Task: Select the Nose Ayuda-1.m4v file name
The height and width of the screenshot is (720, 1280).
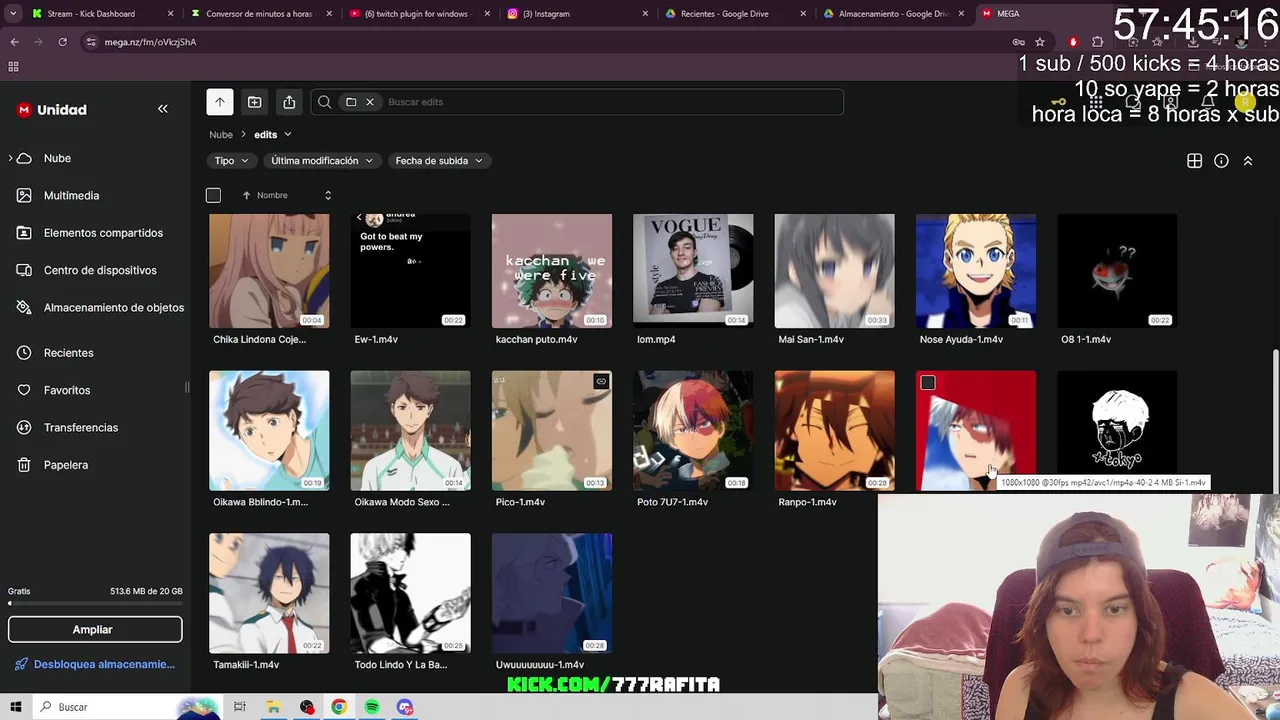Action: (961, 340)
